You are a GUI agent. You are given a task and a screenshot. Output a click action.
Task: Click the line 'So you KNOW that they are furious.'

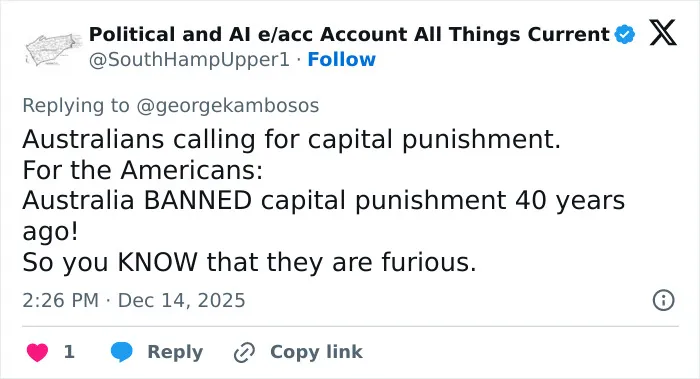(x=250, y=262)
